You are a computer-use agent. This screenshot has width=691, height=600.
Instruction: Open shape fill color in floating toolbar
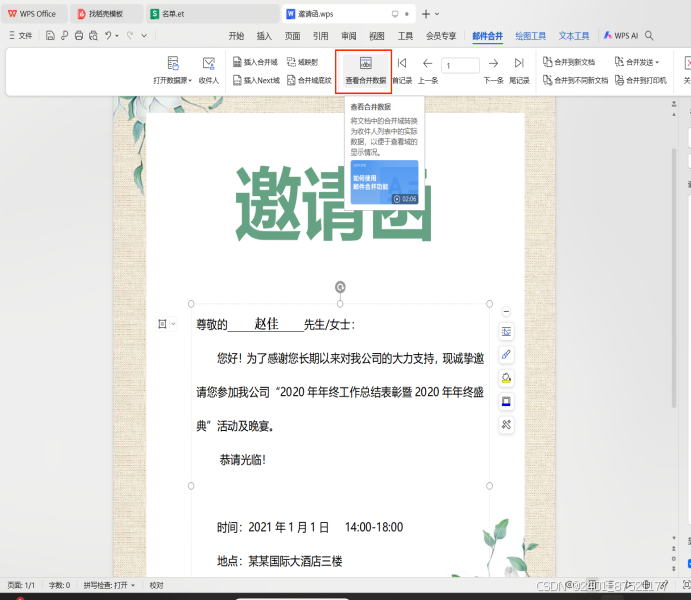coord(506,378)
